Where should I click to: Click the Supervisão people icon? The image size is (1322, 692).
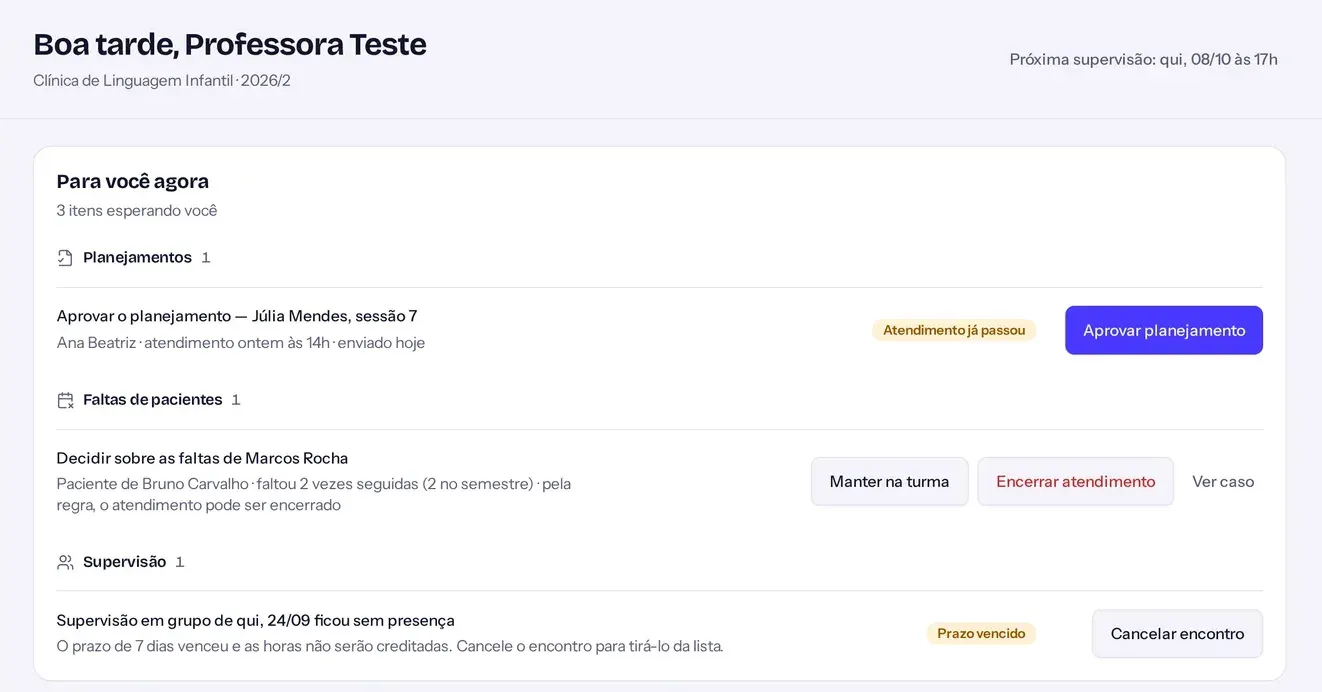point(65,562)
